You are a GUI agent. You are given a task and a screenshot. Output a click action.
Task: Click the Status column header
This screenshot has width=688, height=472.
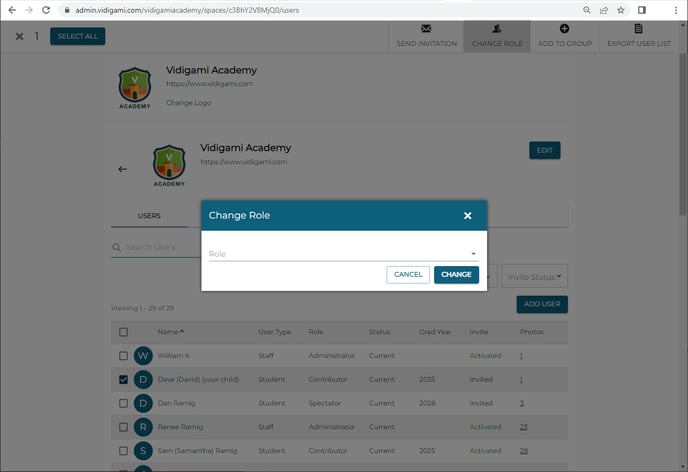(x=380, y=332)
